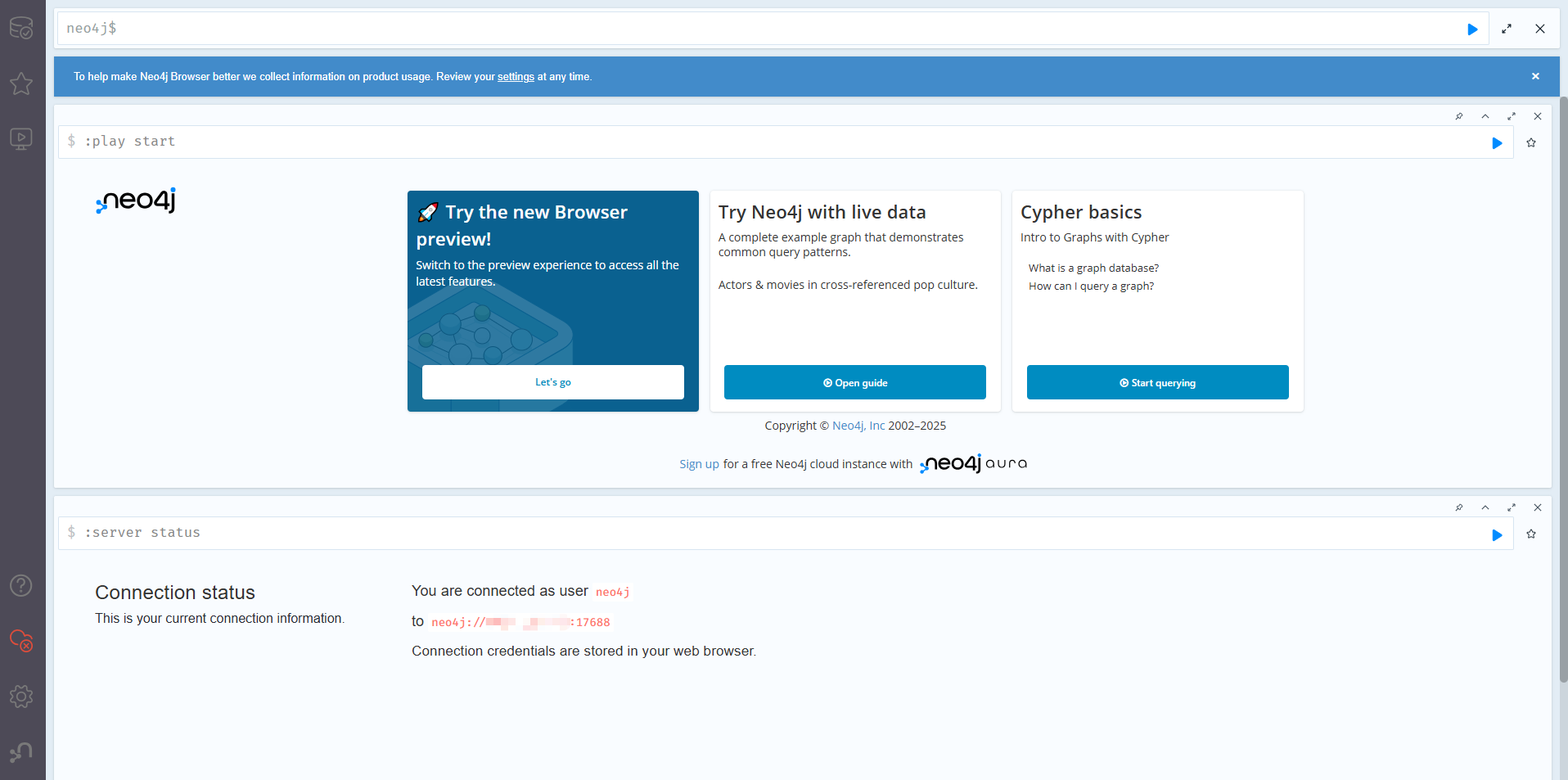
Task: Click 'Intro to Graphs with Cypher' text
Action: [1094, 237]
